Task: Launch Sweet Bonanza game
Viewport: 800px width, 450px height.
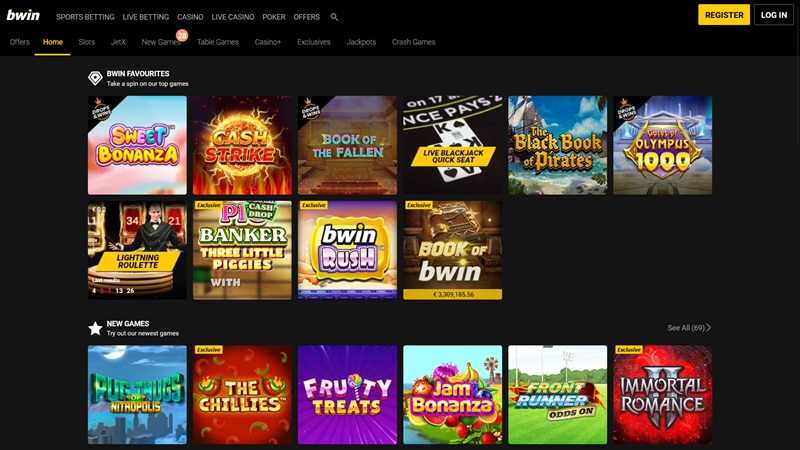Action: 137,145
